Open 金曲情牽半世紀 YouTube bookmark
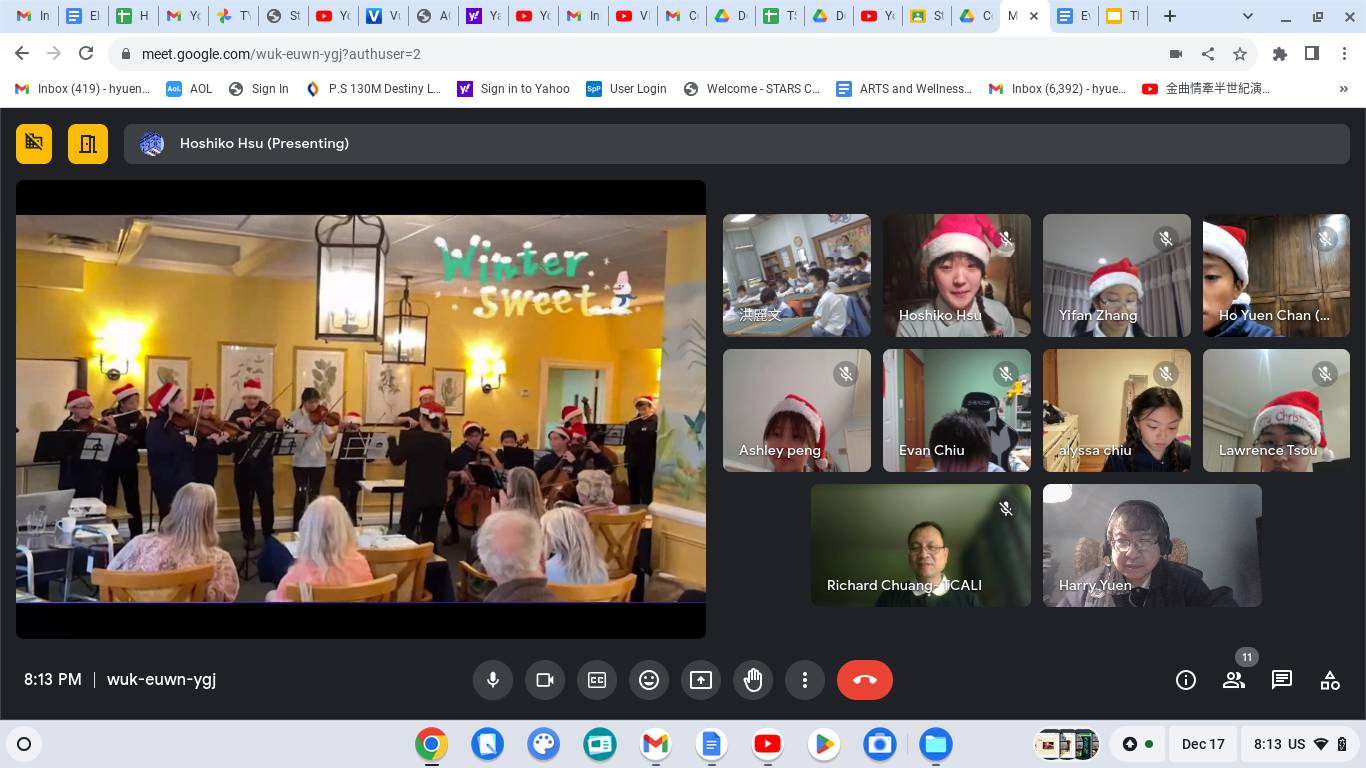Screen dimensions: 1366x768 tap(1207, 89)
